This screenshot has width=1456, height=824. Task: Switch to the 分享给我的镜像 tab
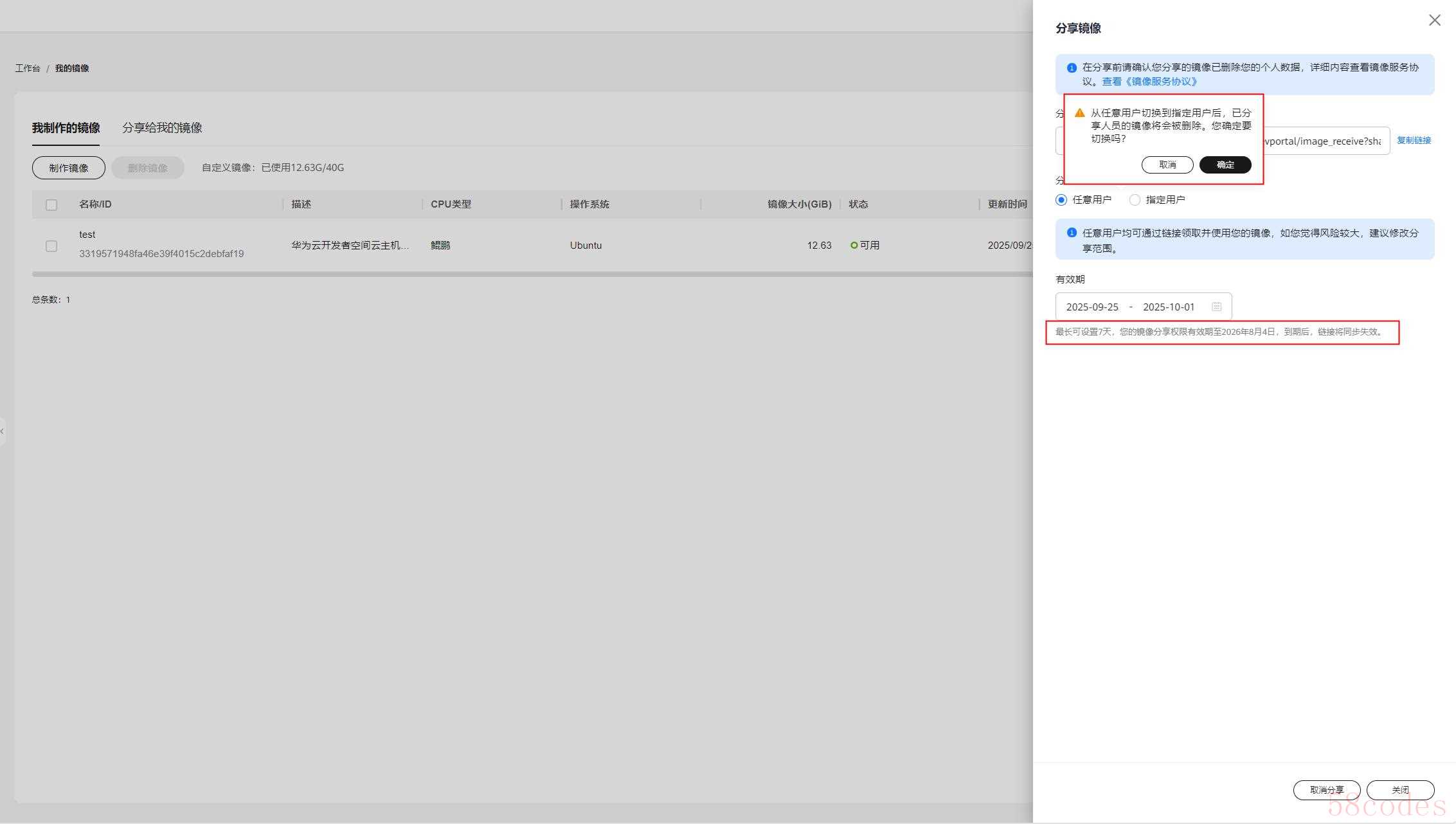[x=162, y=128]
